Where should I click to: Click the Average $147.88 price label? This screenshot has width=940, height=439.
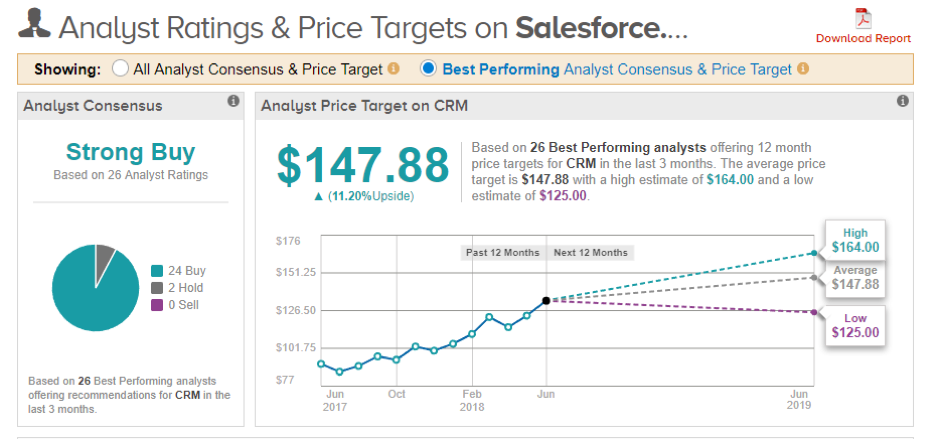click(855, 278)
